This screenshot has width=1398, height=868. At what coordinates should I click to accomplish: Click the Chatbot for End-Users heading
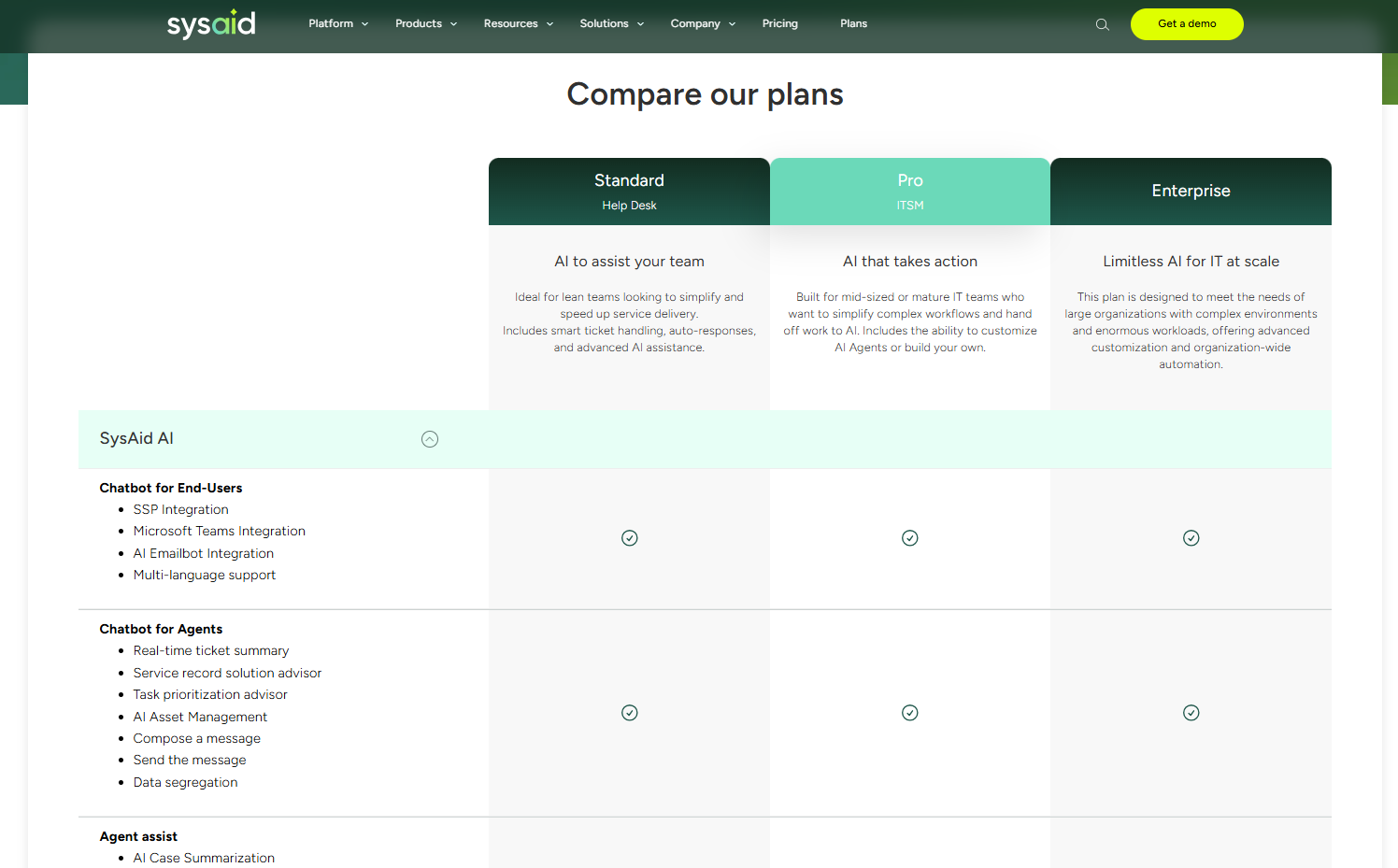coord(171,488)
